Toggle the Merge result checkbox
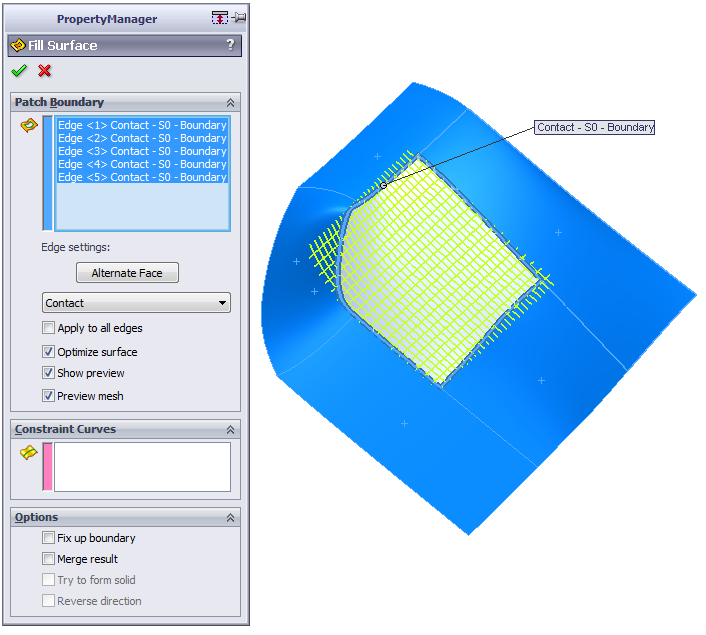The image size is (706, 635). click(x=49, y=559)
